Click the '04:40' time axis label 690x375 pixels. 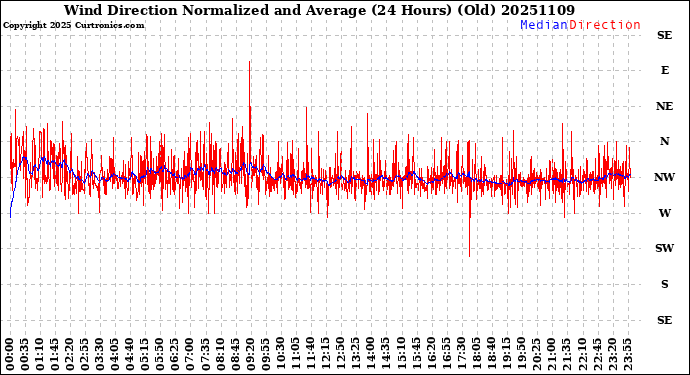pyautogui.click(x=130, y=354)
